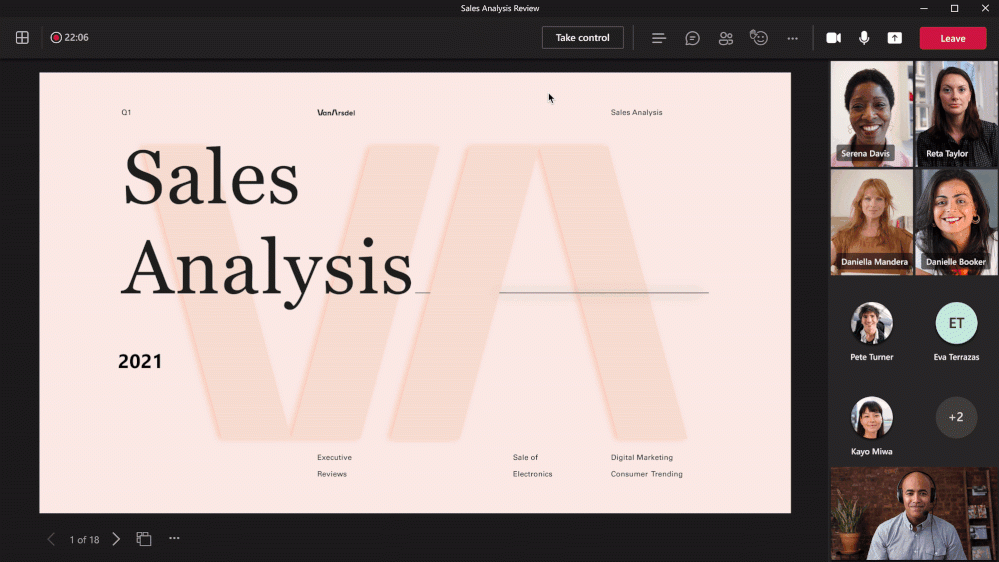
Task: Select Daniella Mandera video tile
Action: (872, 222)
